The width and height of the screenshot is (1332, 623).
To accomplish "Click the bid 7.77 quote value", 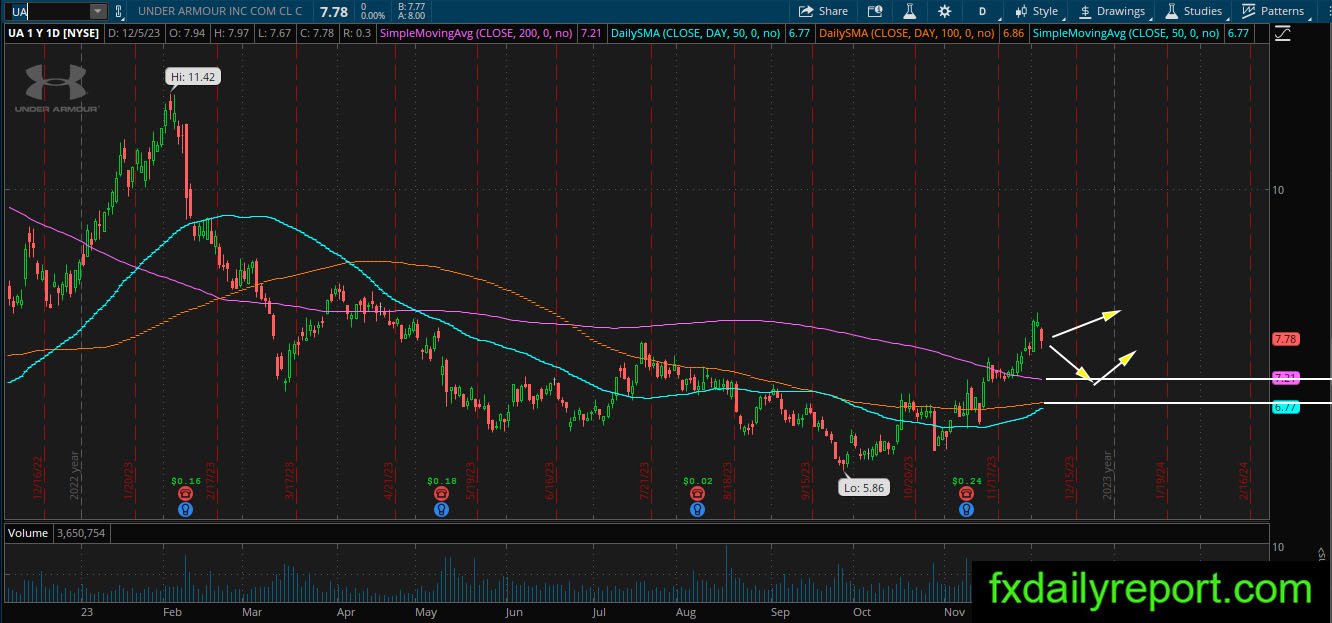I will click(411, 6).
